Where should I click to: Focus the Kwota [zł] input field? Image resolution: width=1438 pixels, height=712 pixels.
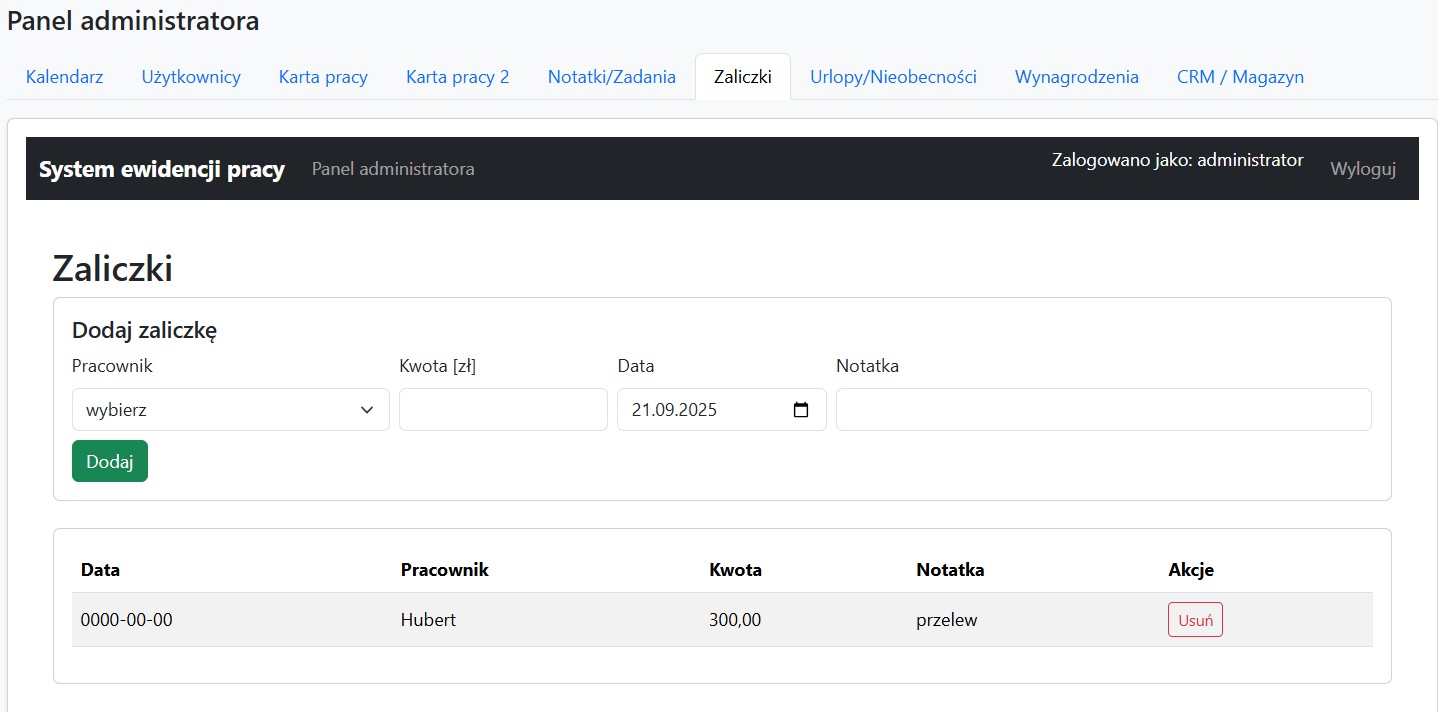503,410
